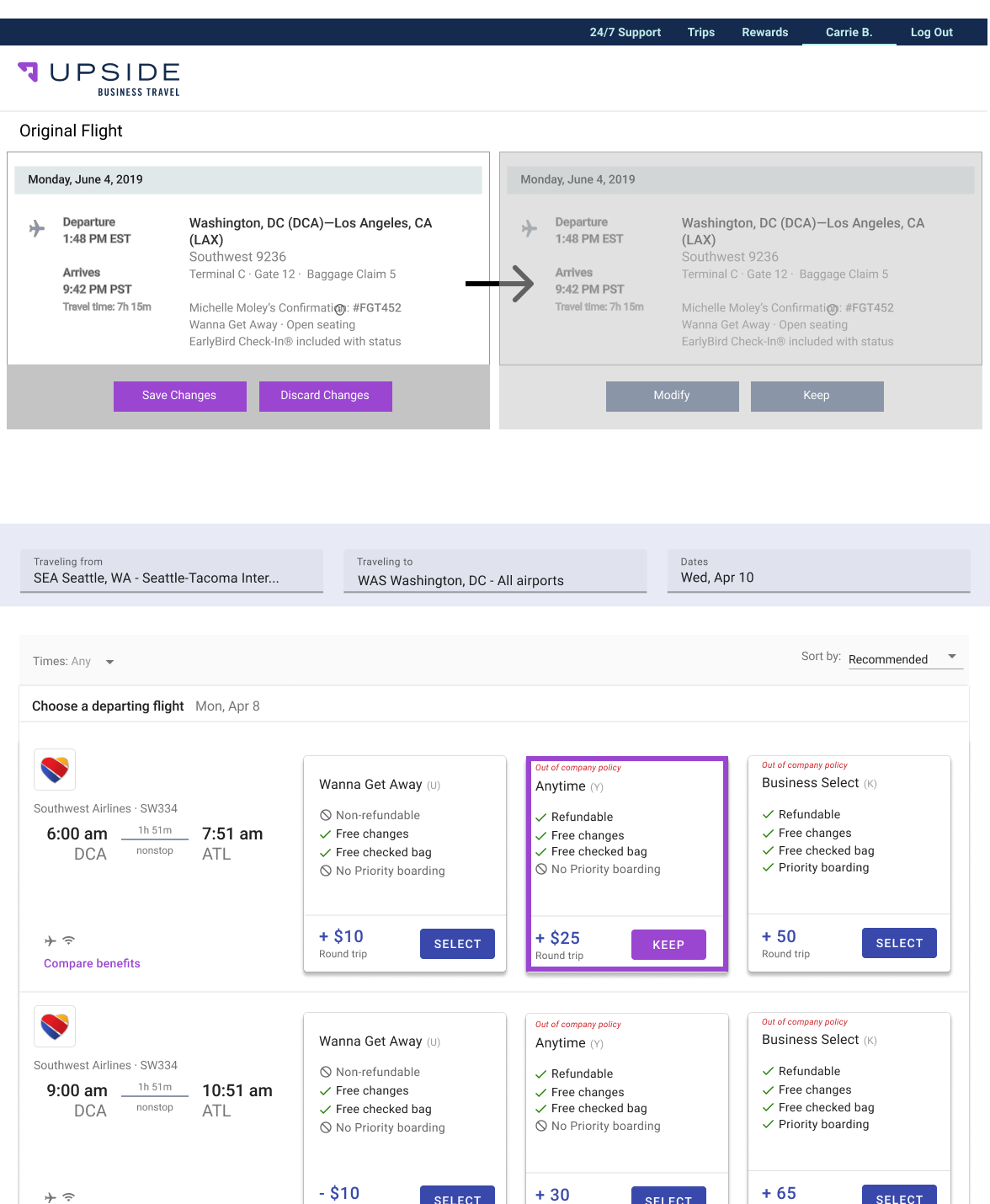Click the second Southwest Airlines heart logo

click(55, 1026)
